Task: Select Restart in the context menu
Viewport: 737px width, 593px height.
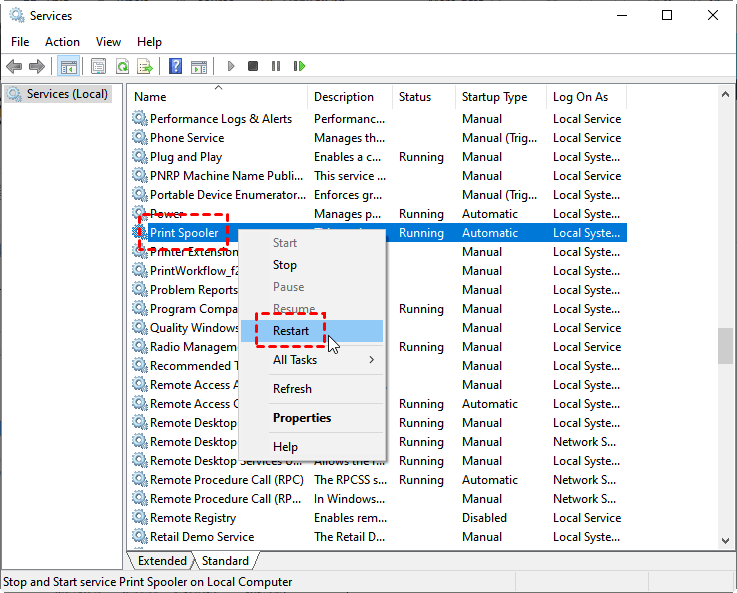Action: tap(291, 331)
